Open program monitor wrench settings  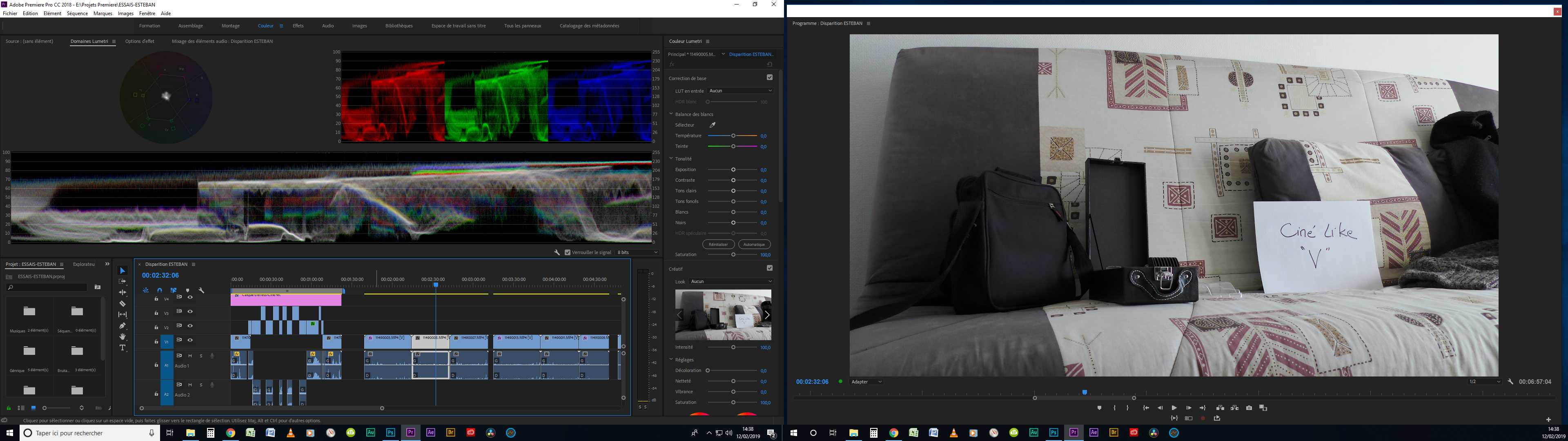1511,382
